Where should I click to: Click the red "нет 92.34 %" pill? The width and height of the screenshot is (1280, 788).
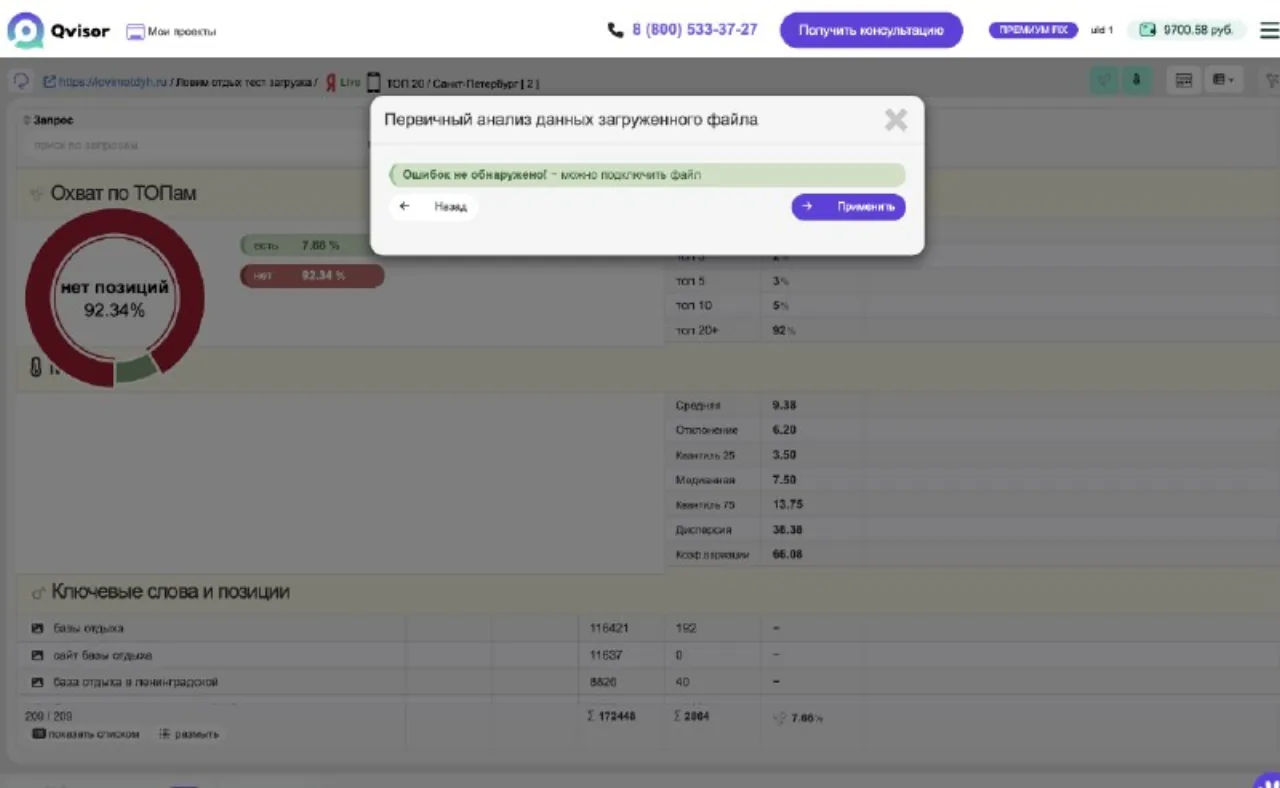312,276
